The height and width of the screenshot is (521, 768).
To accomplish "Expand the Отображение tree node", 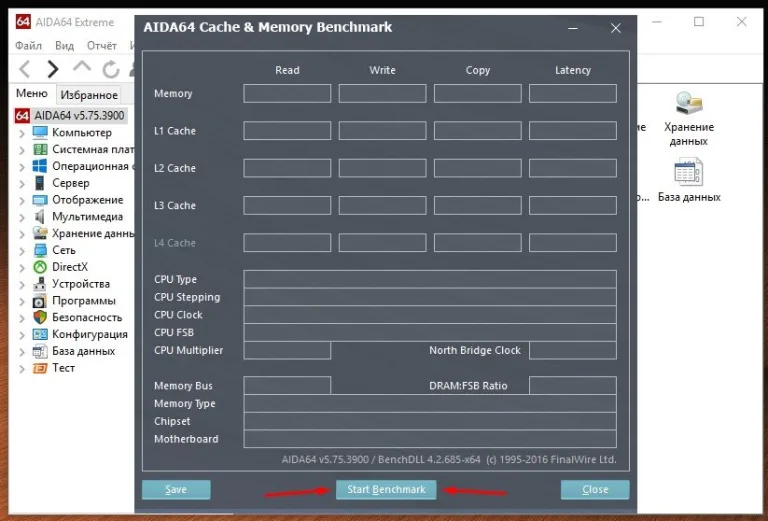I will click(x=22, y=200).
